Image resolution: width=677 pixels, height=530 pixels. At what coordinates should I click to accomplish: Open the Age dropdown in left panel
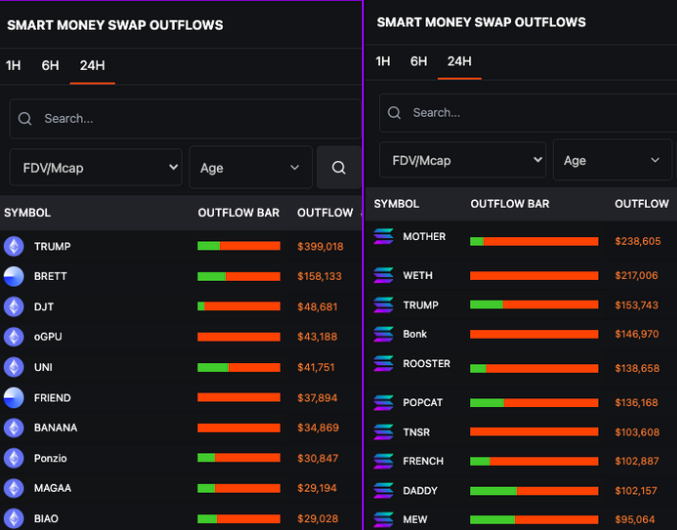(251, 167)
